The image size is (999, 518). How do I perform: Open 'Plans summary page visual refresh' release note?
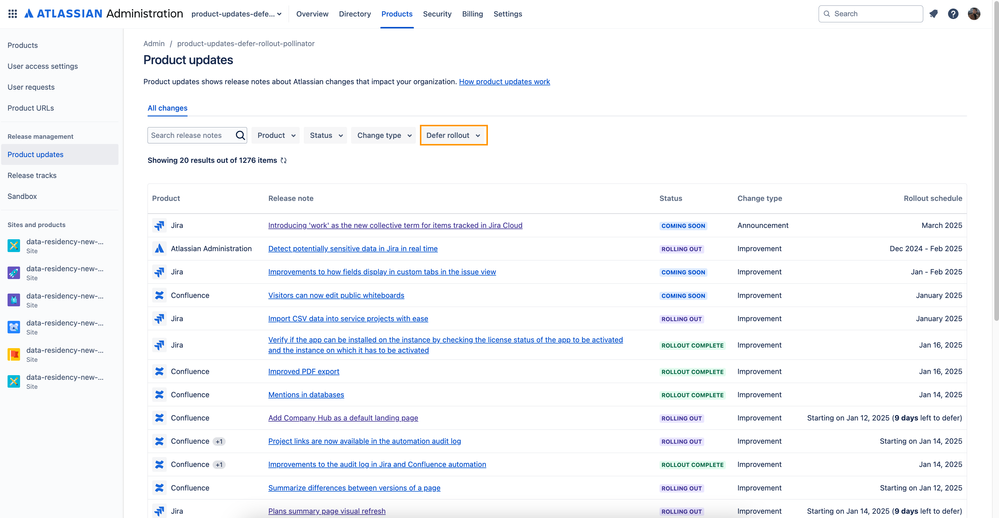(327, 511)
